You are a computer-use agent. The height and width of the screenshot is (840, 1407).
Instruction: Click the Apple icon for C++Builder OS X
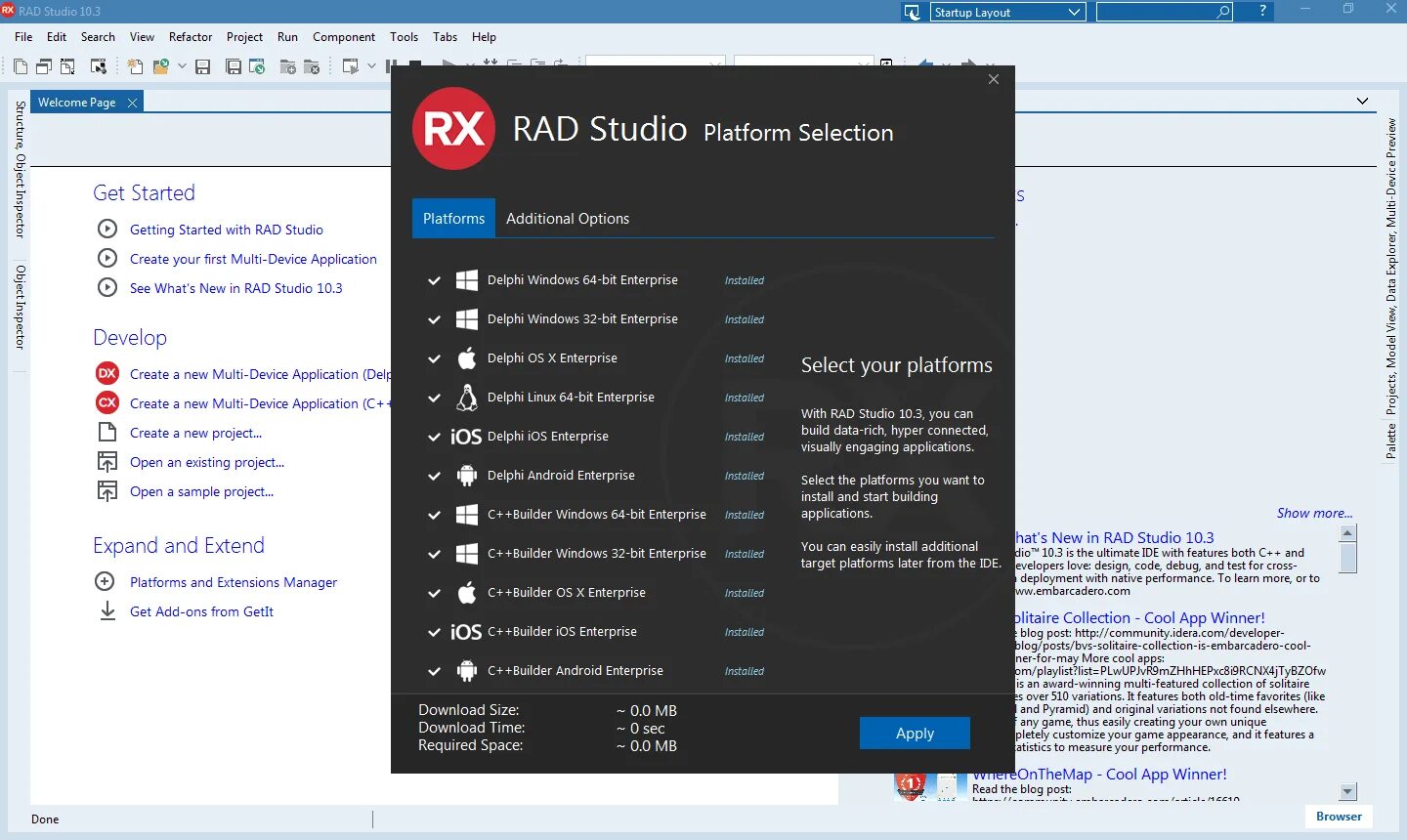tap(467, 592)
